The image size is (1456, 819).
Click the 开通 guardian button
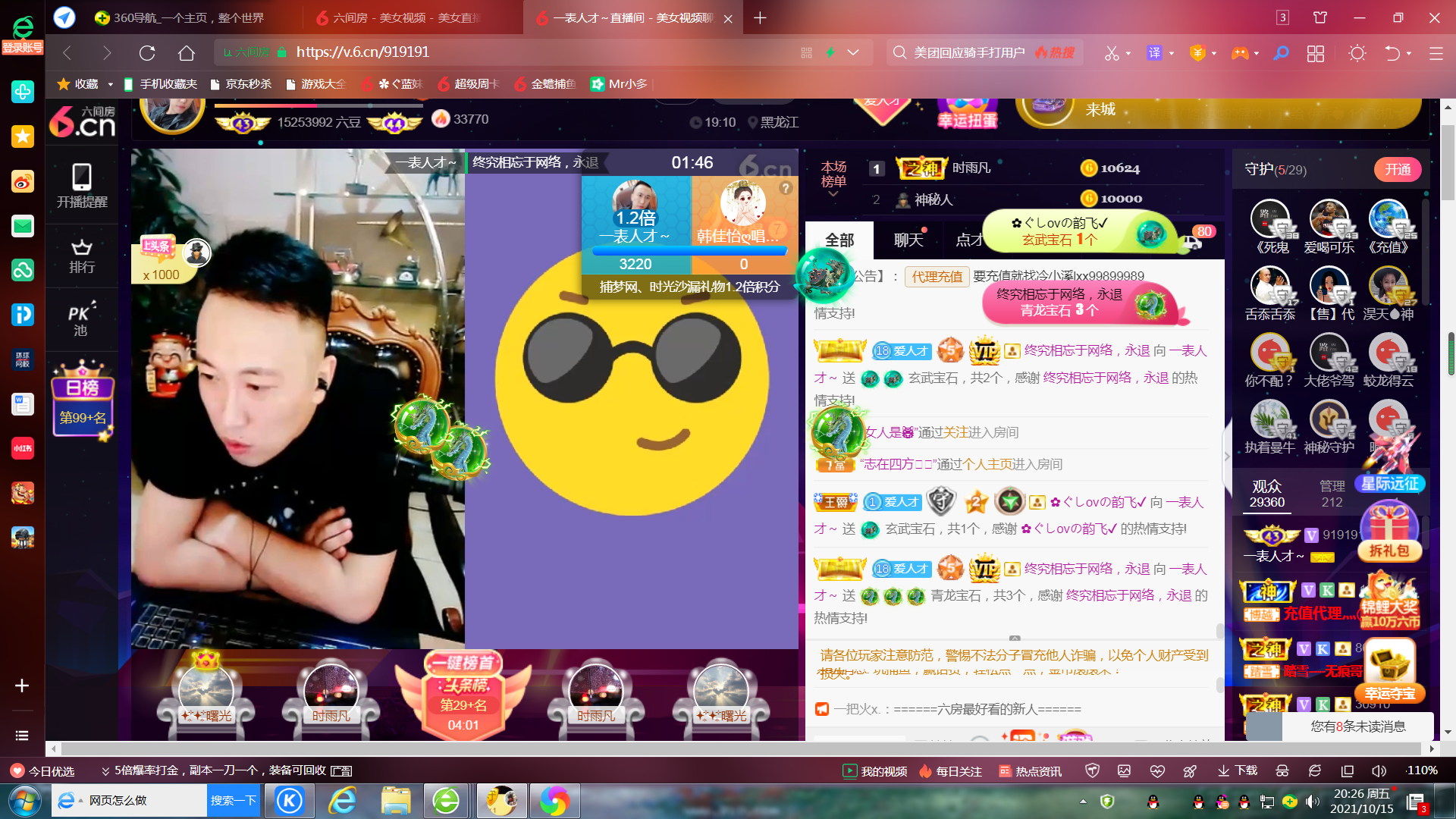point(1398,170)
